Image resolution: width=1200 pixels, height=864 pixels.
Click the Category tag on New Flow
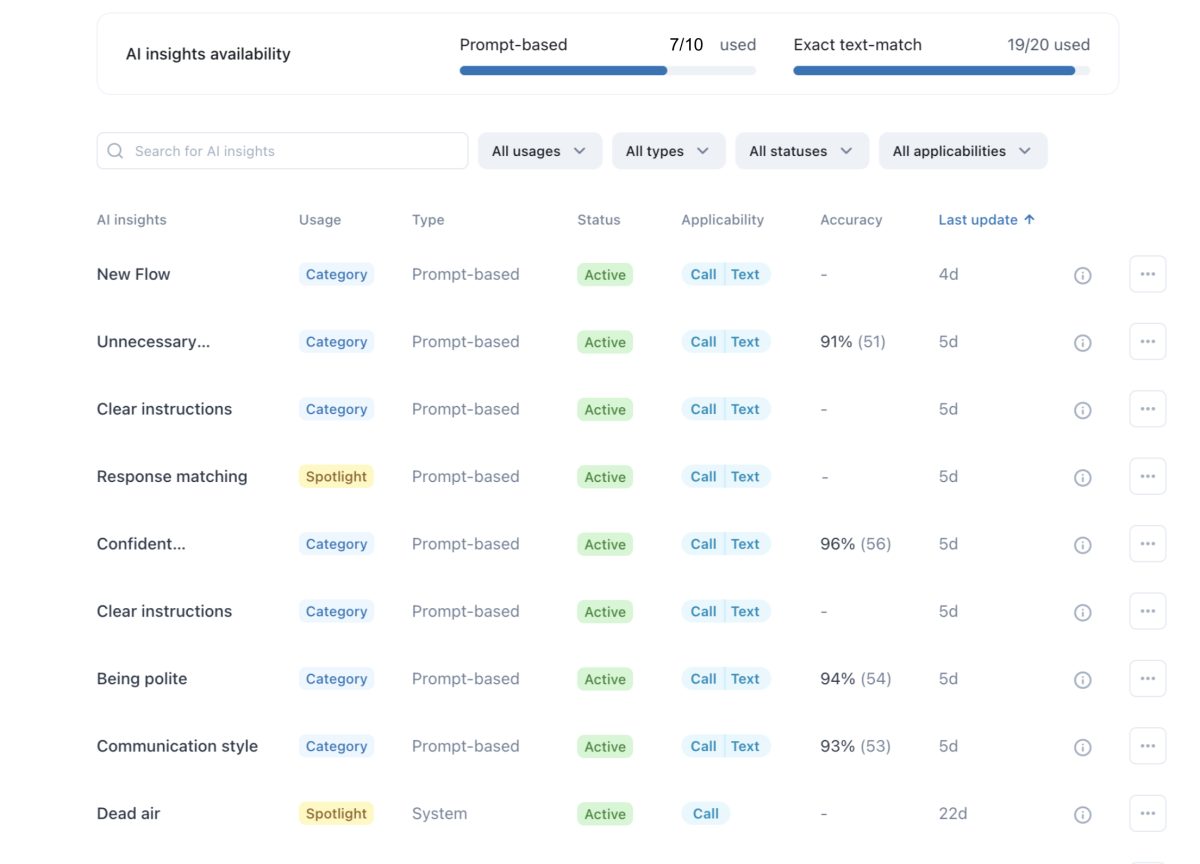[336, 274]
